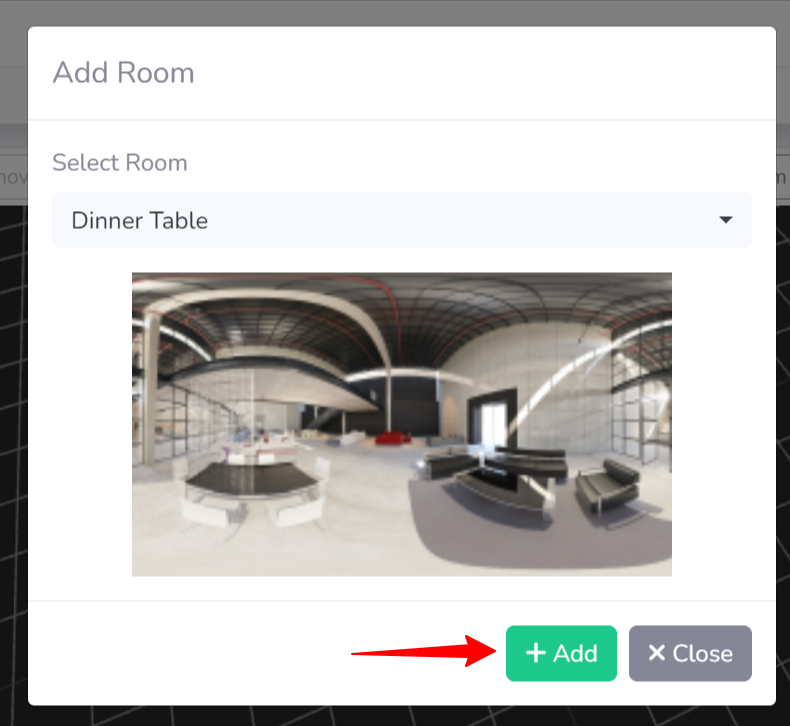Dismiss the dialog with Close button
Screen dimensions: 790x726
(690, 653)
